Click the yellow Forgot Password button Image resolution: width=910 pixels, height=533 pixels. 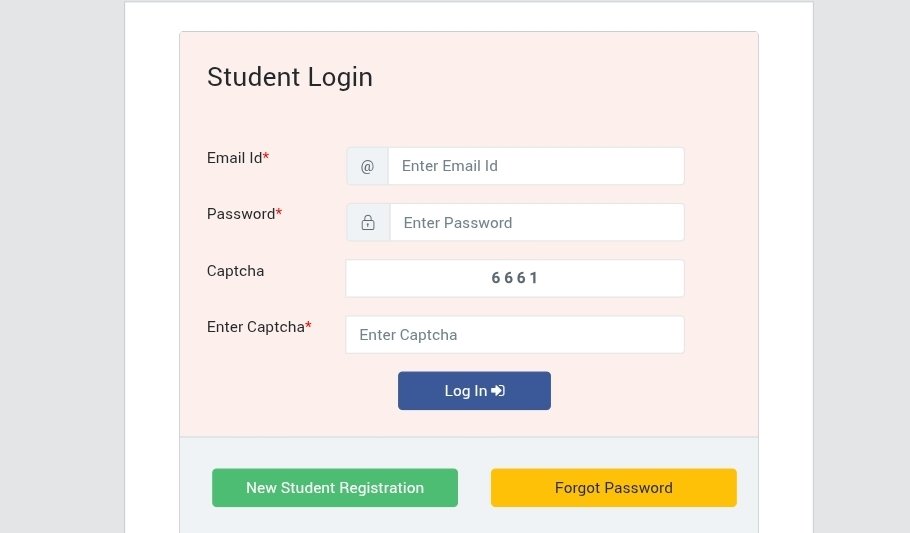coord(613,488)
